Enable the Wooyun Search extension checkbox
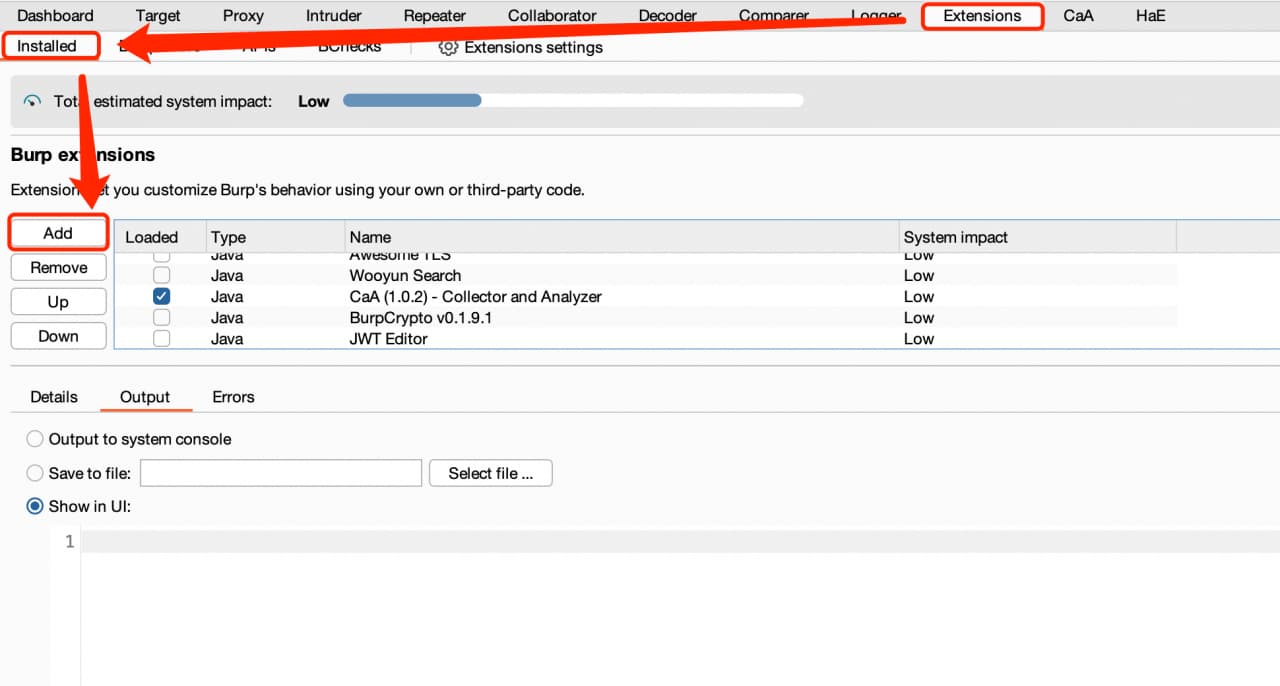This screenshot has height=686, width=1280. pyautogui.click(x=161, y=275)
